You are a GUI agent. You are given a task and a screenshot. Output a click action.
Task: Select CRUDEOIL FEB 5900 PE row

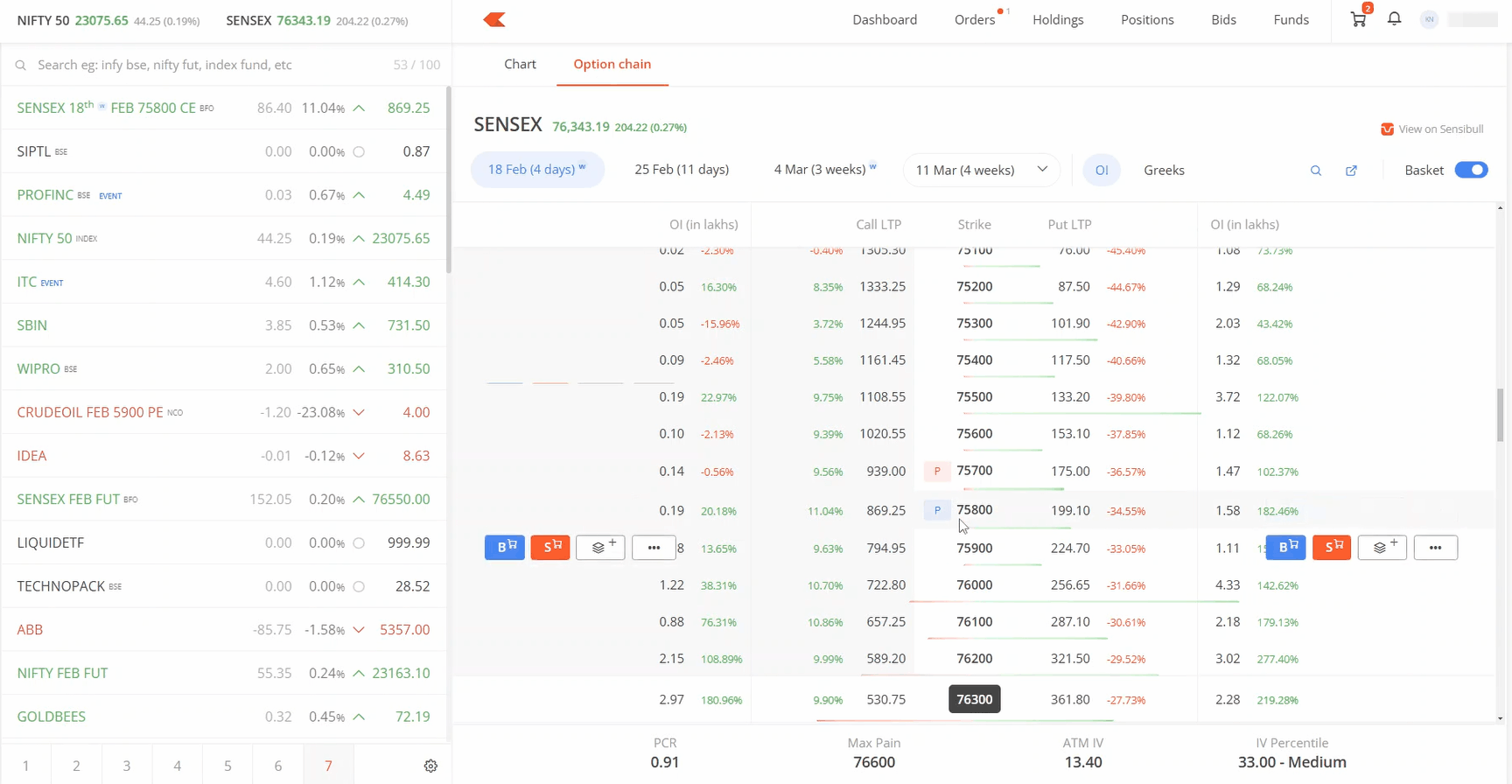(225, 412)
